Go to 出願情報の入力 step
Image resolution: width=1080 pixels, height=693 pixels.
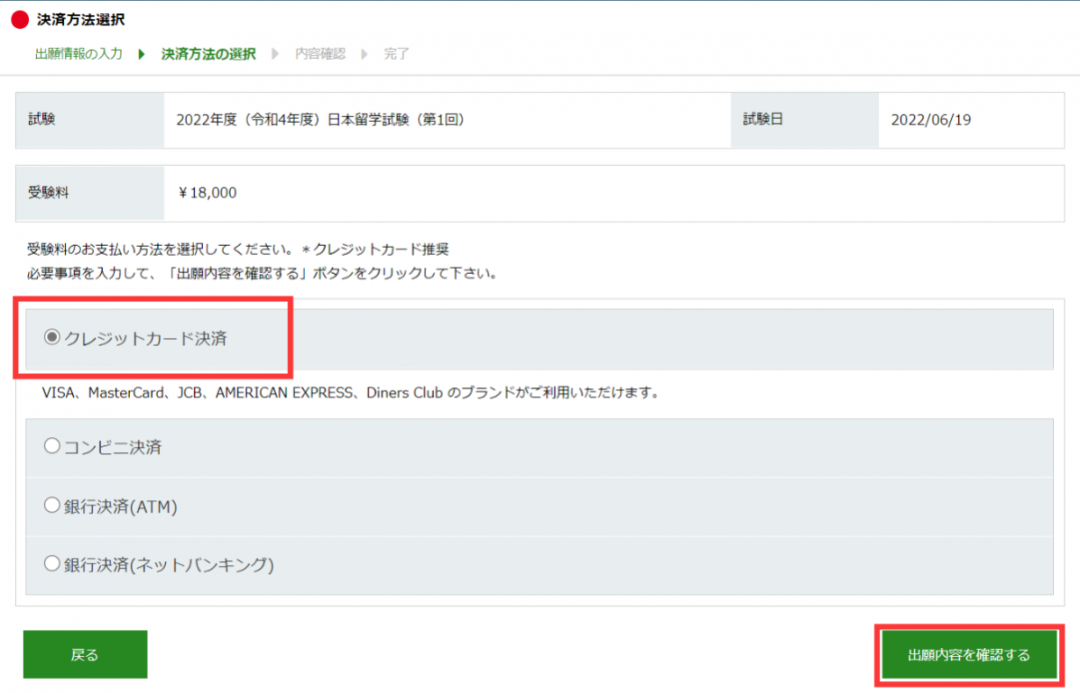(x=79, y=54)
